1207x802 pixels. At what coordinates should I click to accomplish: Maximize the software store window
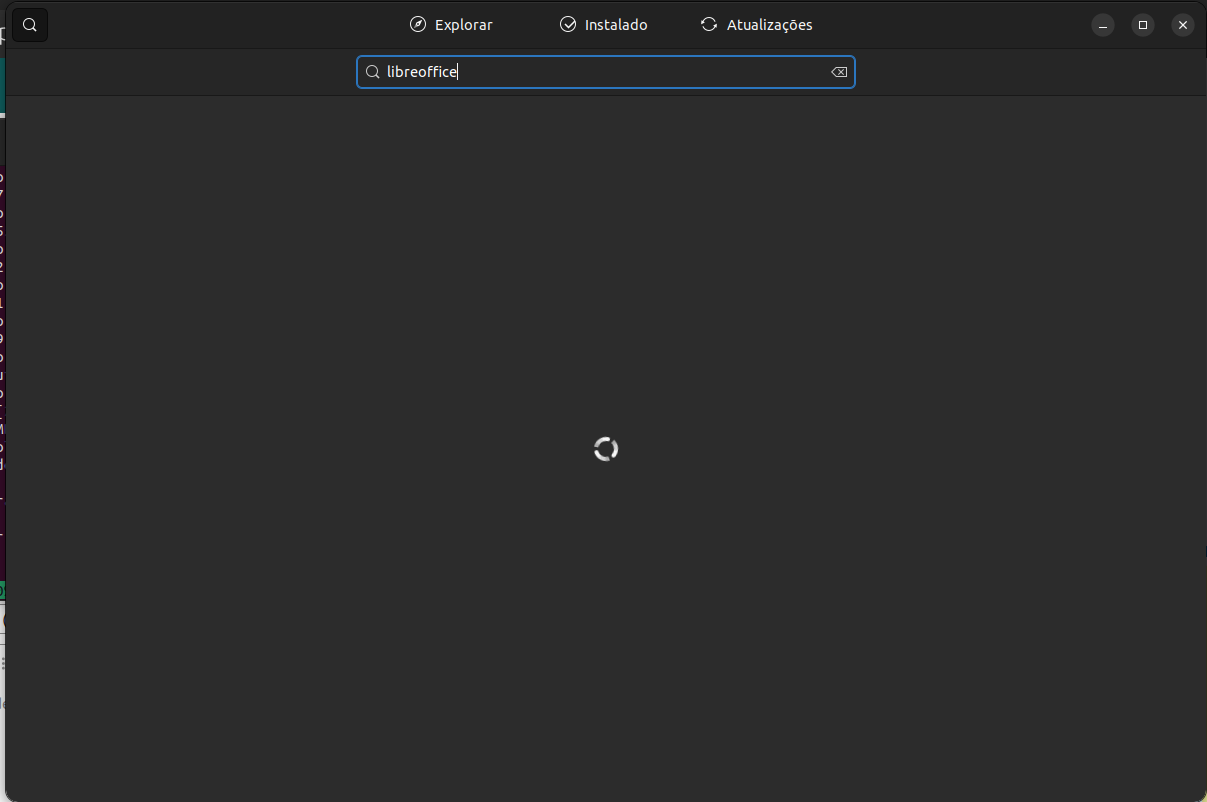(1143, 25)
